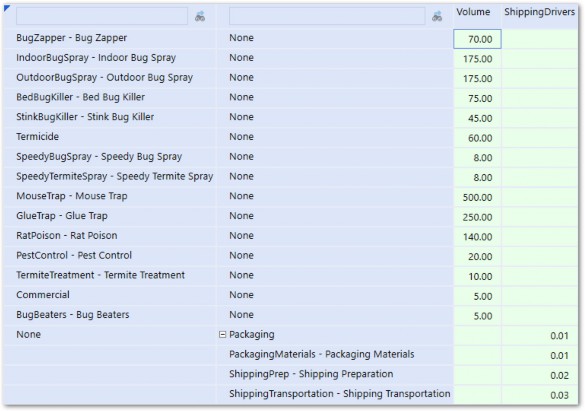Click the first column search binoculars icon
This screenshot has width=585, height=411.
tap(200, 16)
